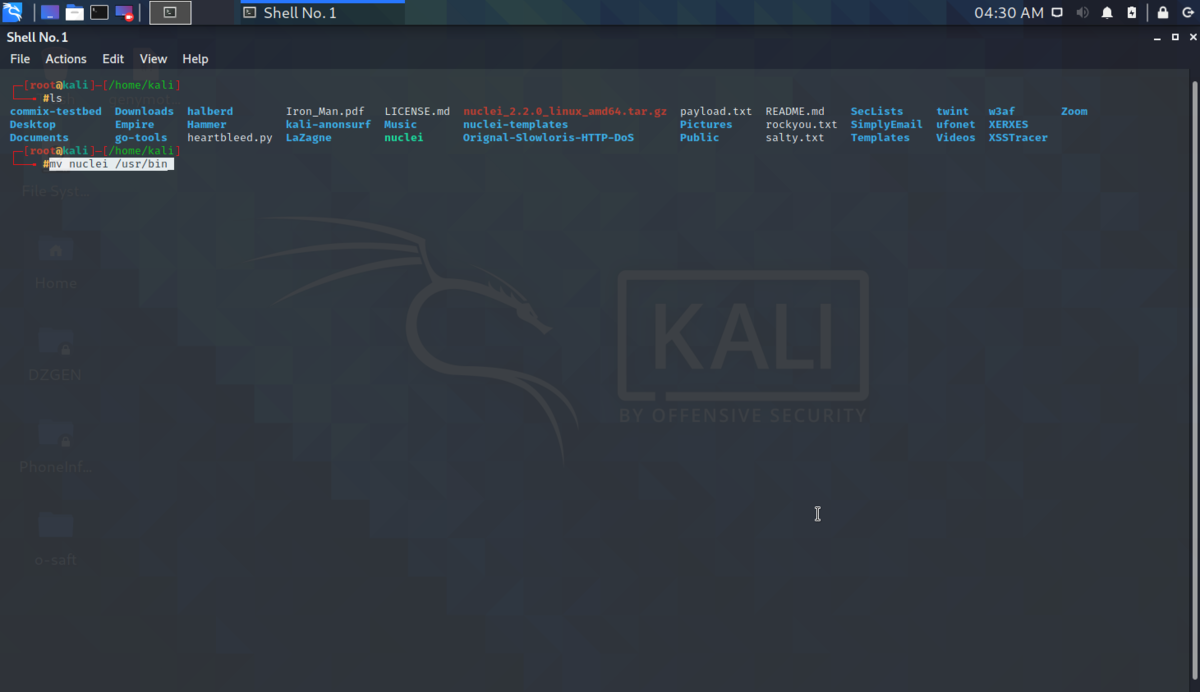Click the Home desktop icon behind terminal
Viewport: 1200px width, 692px height.
point(56,263)
